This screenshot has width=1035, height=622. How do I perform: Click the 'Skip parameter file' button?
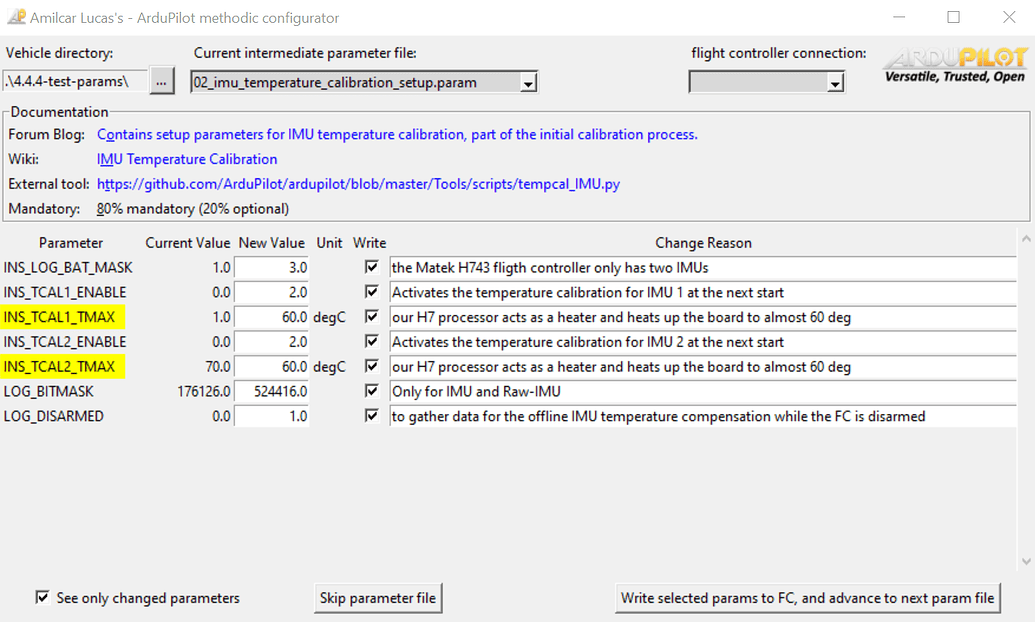[378, 597]
